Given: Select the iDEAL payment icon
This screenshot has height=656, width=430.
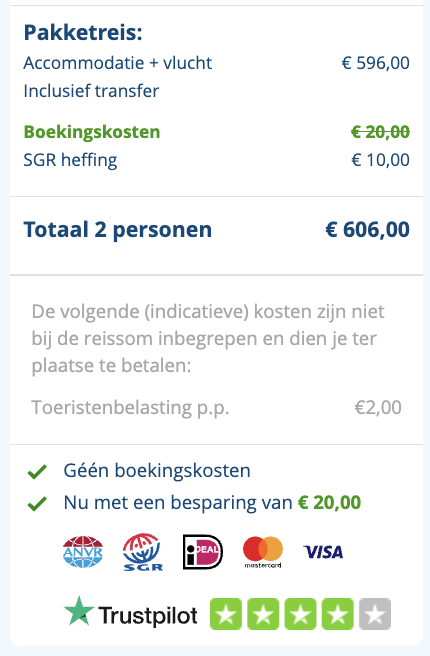Looking at the screenshot, I should [203, 552].
